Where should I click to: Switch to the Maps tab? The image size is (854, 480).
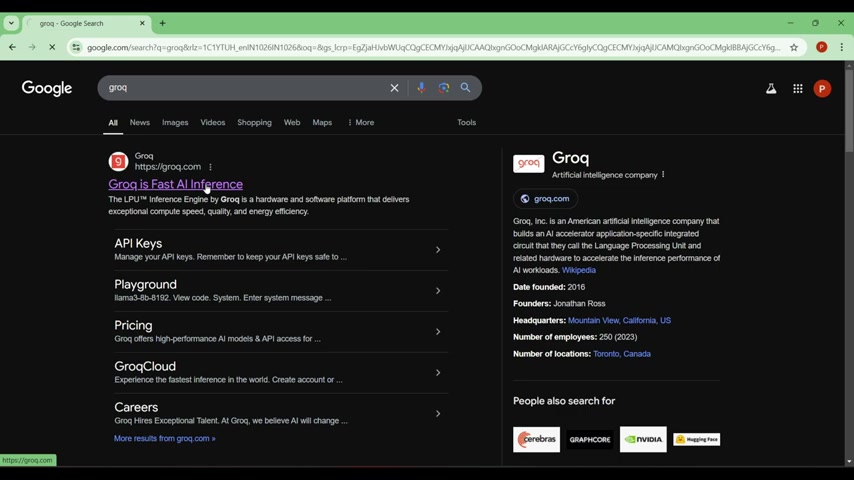pos(322,123)
